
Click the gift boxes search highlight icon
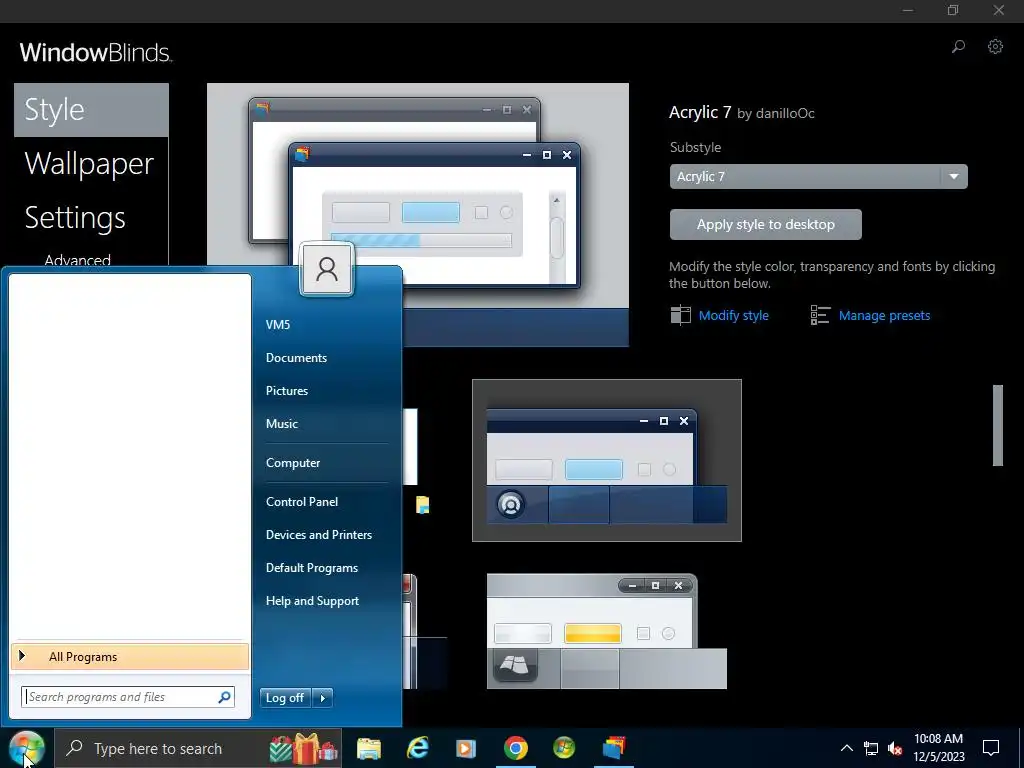click(302, 748)
